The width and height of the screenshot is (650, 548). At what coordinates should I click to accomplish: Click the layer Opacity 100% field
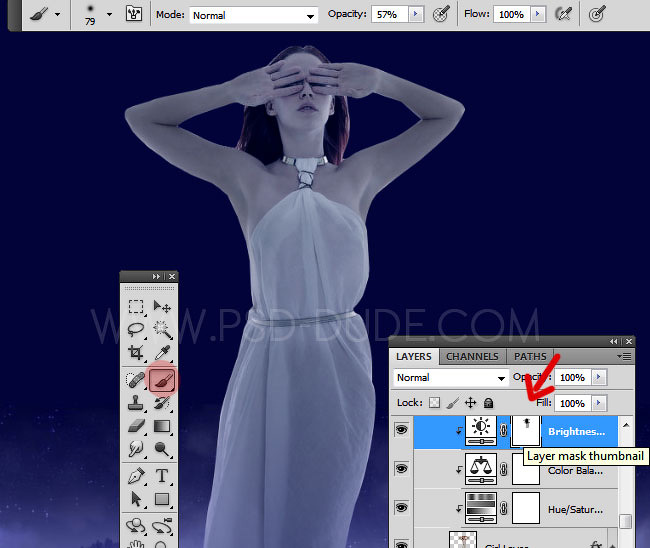pyautogui.click(x=573, y=377)
